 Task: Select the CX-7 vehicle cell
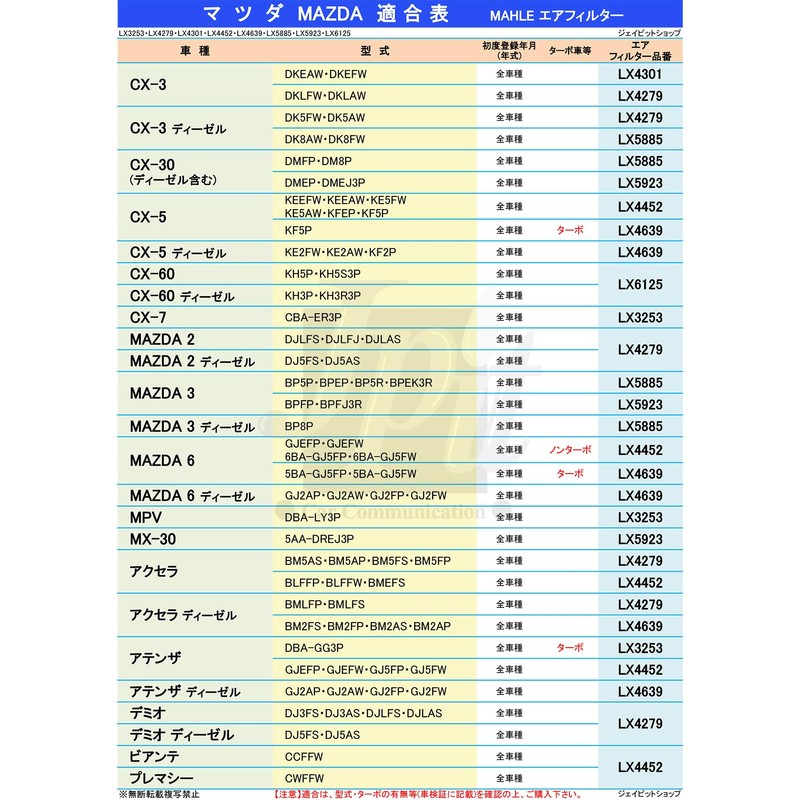[195, 317]
